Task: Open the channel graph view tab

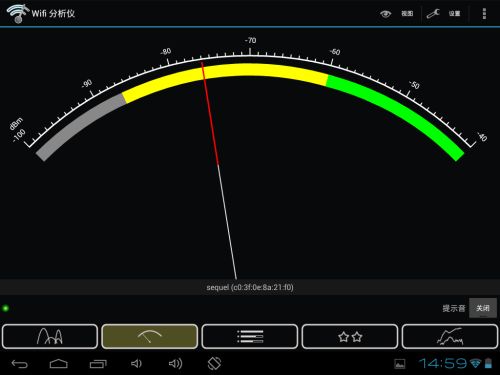Action: (x=50, y=336)
